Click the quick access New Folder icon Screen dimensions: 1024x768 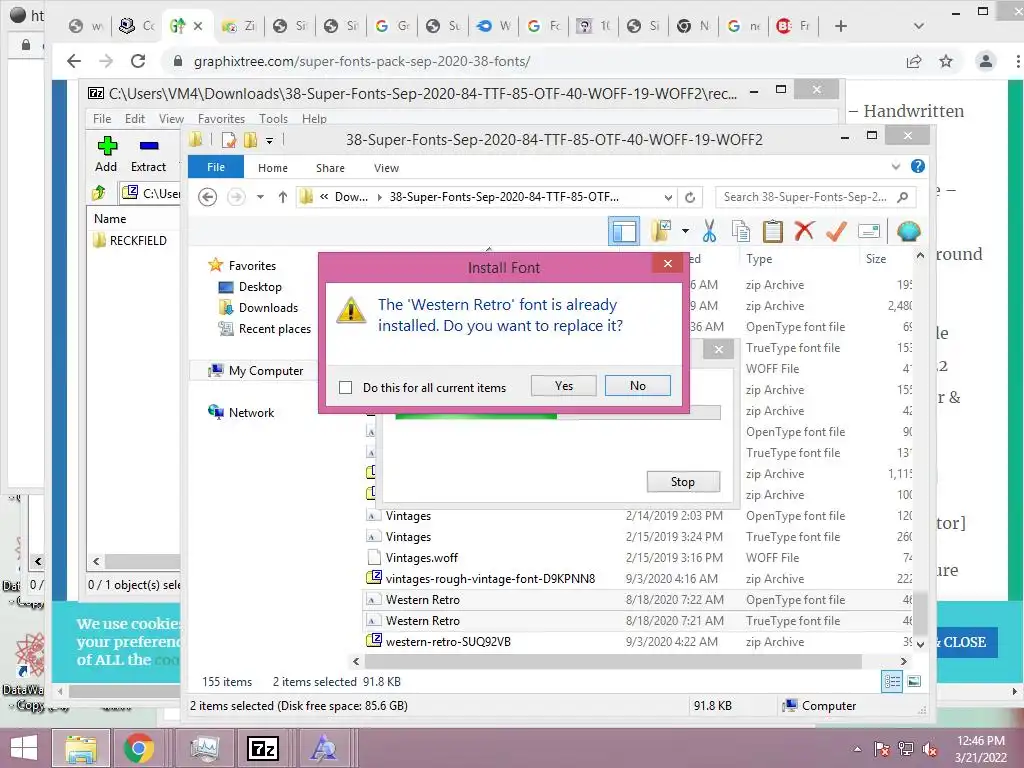coord(250,139)
